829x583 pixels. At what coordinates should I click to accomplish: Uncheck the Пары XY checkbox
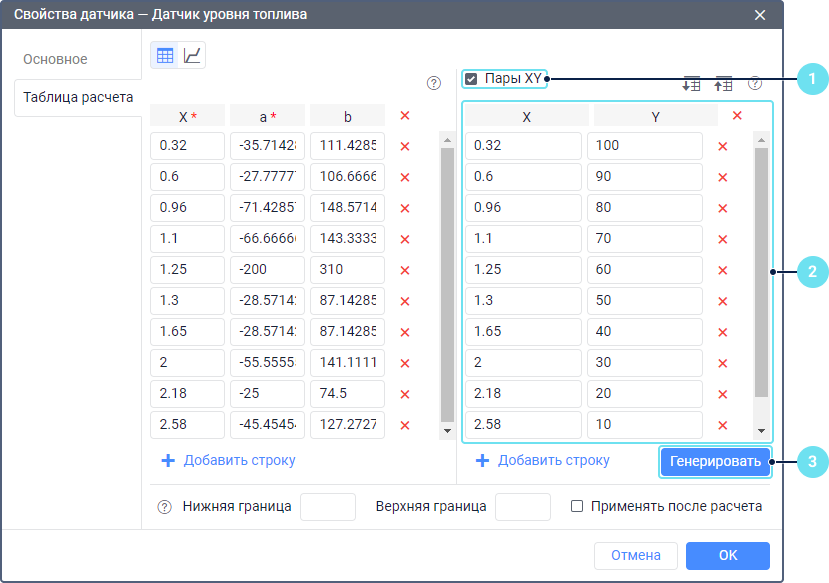[x=471, y=78]
